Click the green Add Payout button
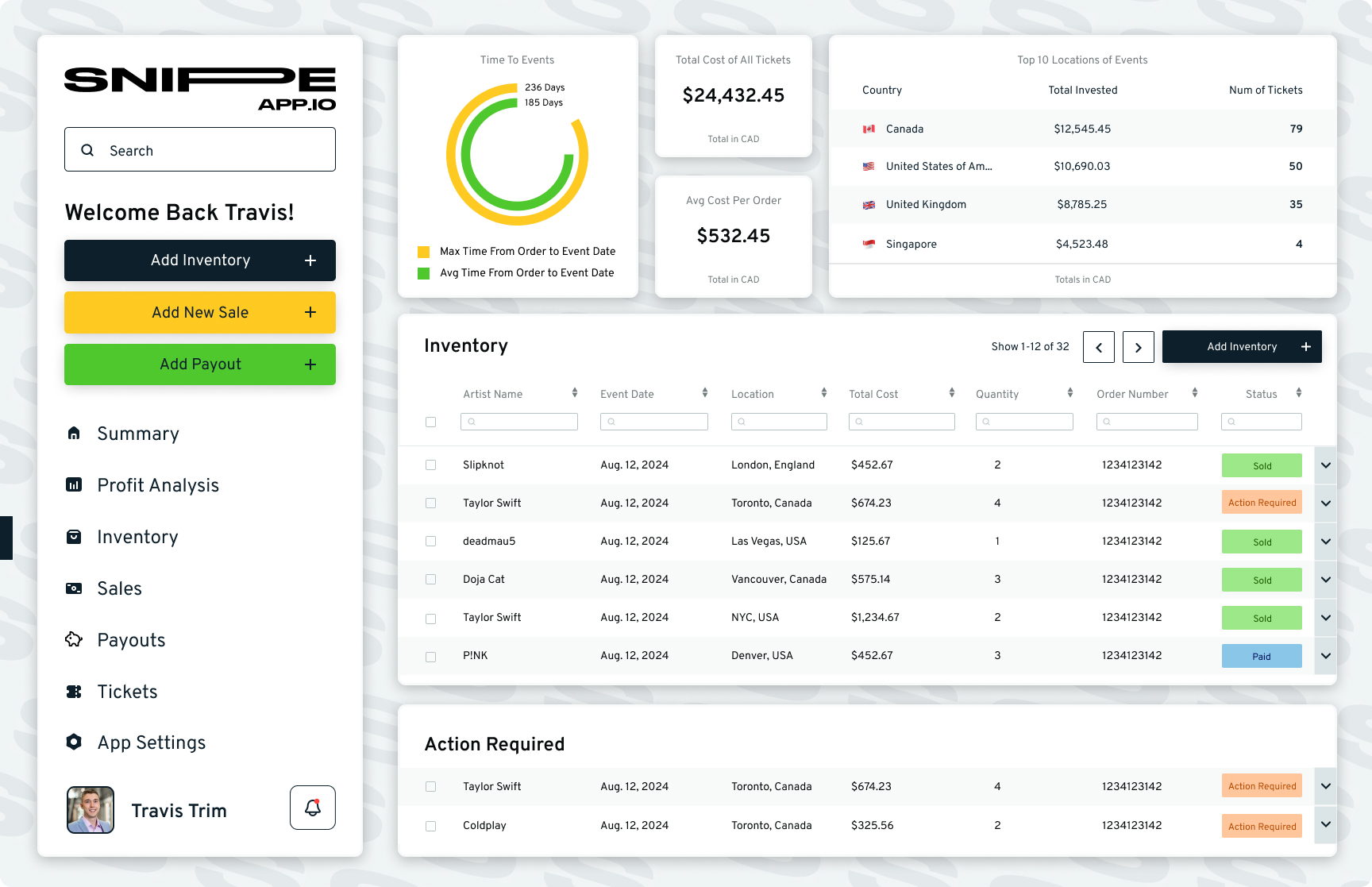The image size is (1372, 887). pyautogui.click(x=200, y=364)
